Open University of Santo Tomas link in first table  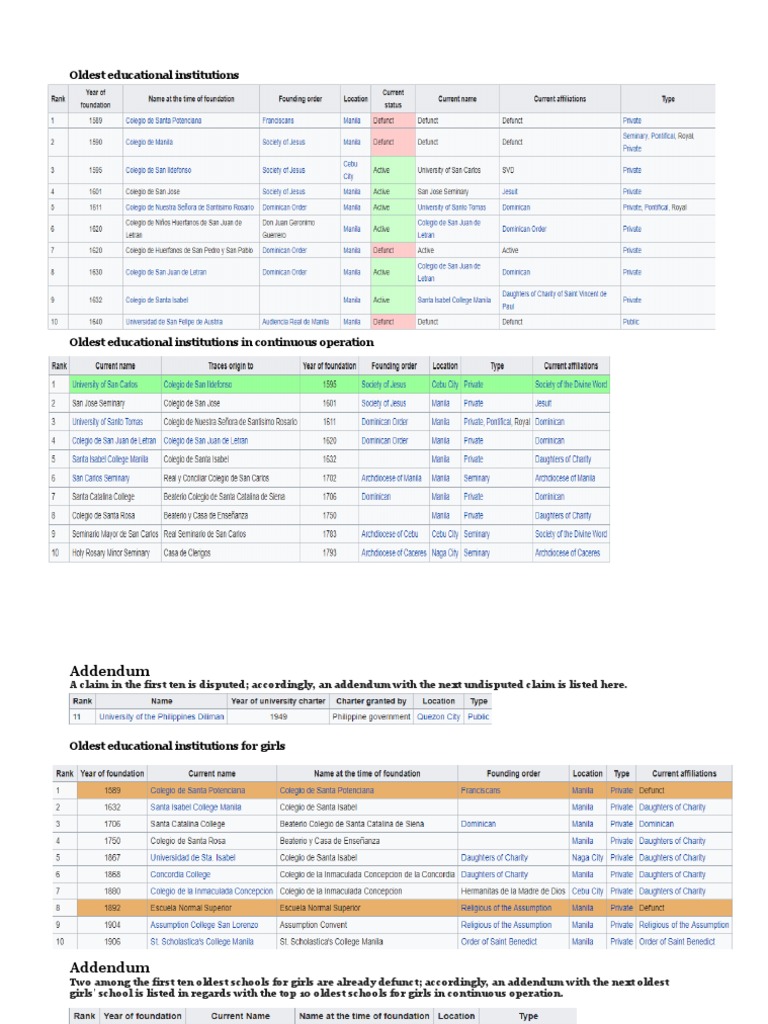click(x=451, y=207)
